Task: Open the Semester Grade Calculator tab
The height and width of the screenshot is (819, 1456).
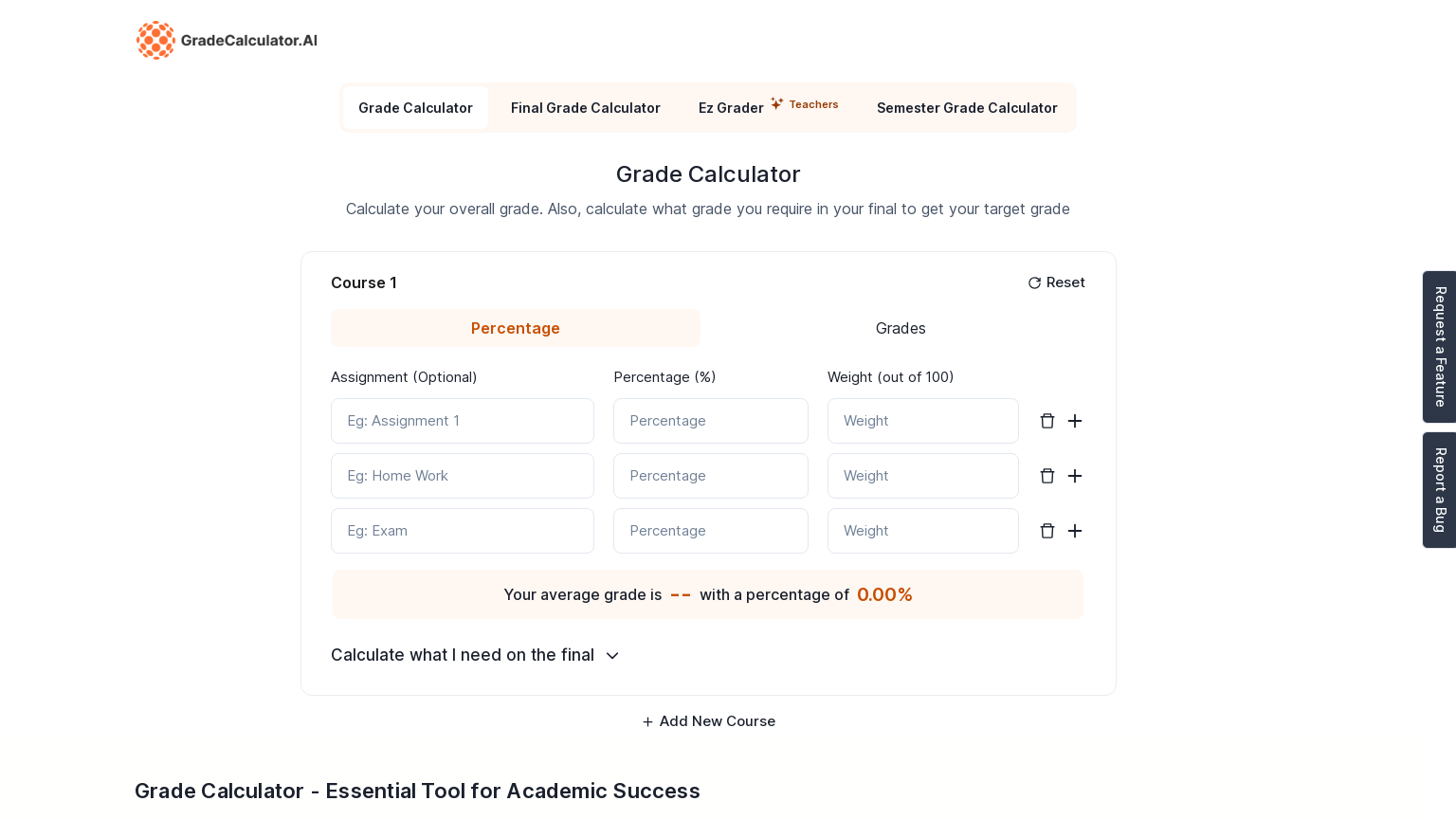Action: coord(967,108)
